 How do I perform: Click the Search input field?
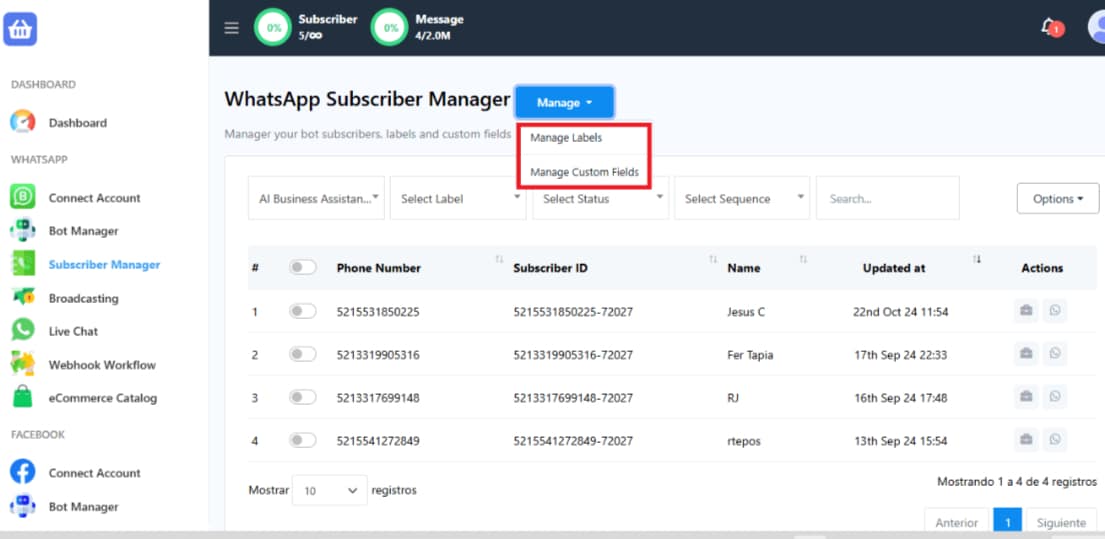click(887, 199)
